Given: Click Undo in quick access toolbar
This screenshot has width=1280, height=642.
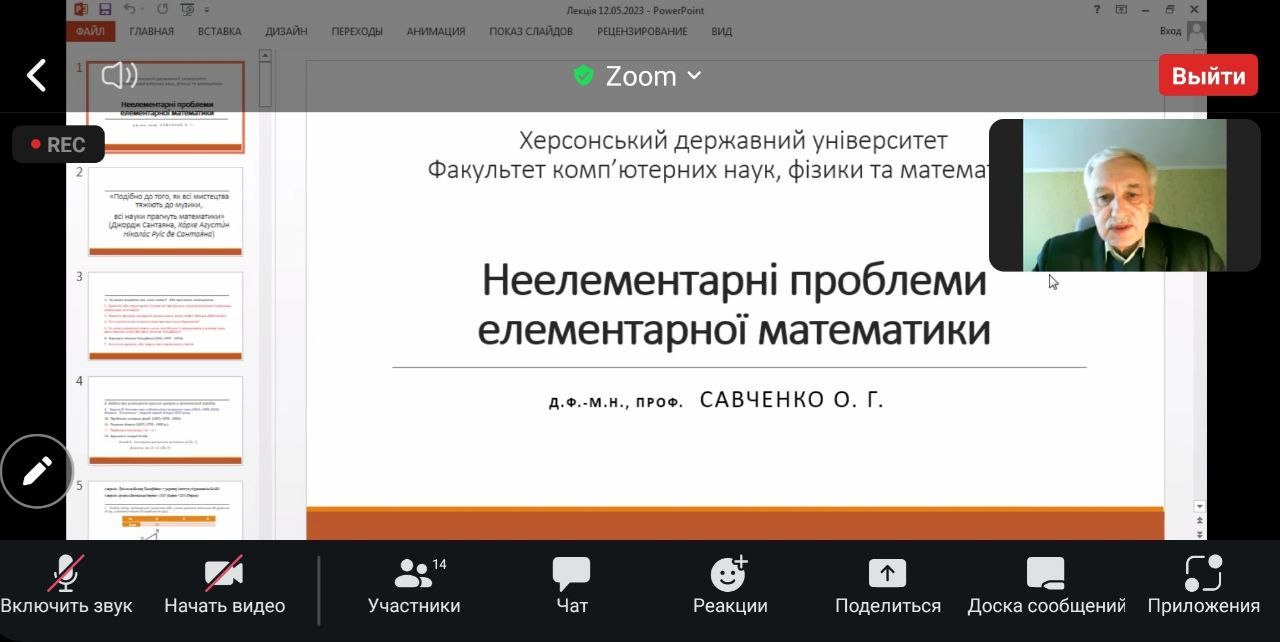Looking at the screenshot, I should 131,10.
